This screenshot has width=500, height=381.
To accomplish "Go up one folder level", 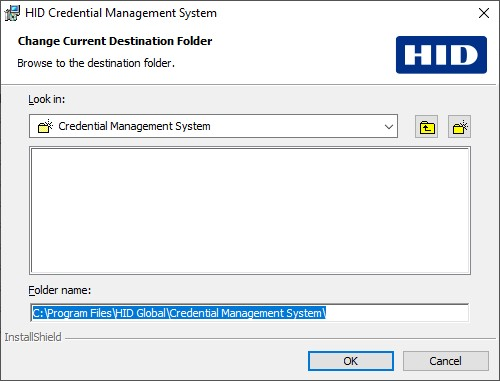I will (x=426, y=127).
